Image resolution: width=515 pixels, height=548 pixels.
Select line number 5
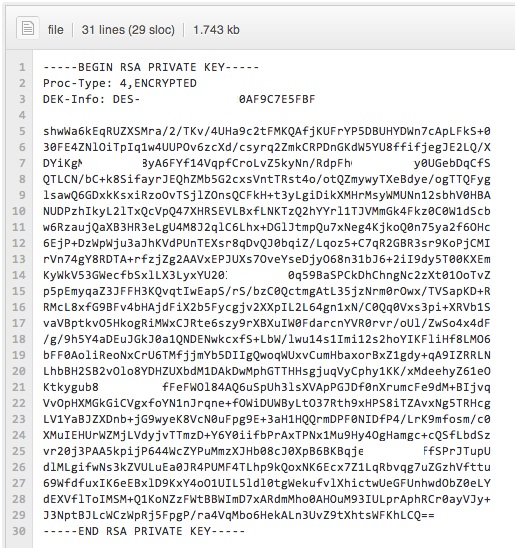(22, 131)
